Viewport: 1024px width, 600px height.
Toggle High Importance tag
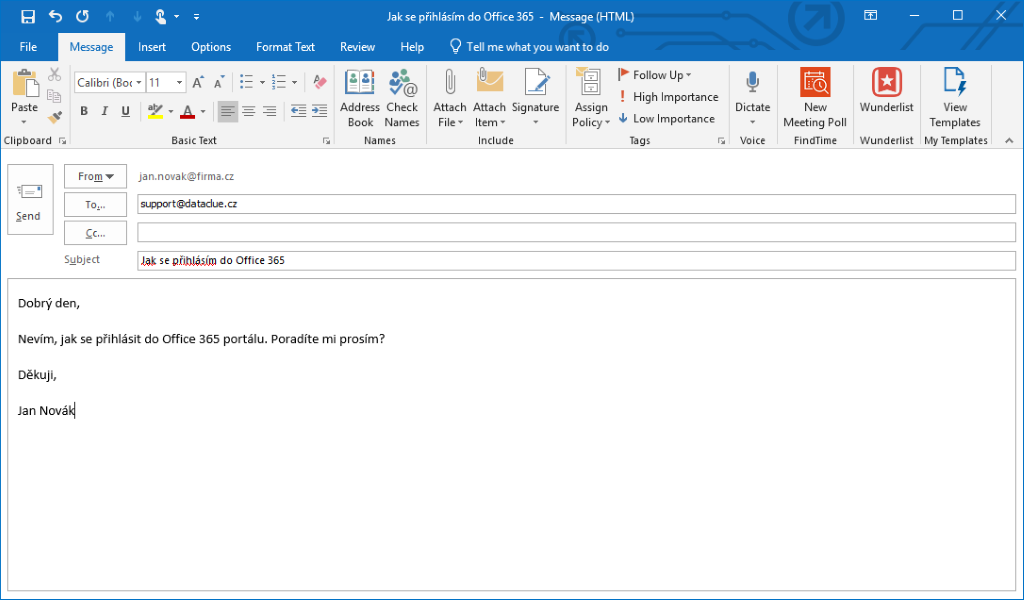click(668, 97)
